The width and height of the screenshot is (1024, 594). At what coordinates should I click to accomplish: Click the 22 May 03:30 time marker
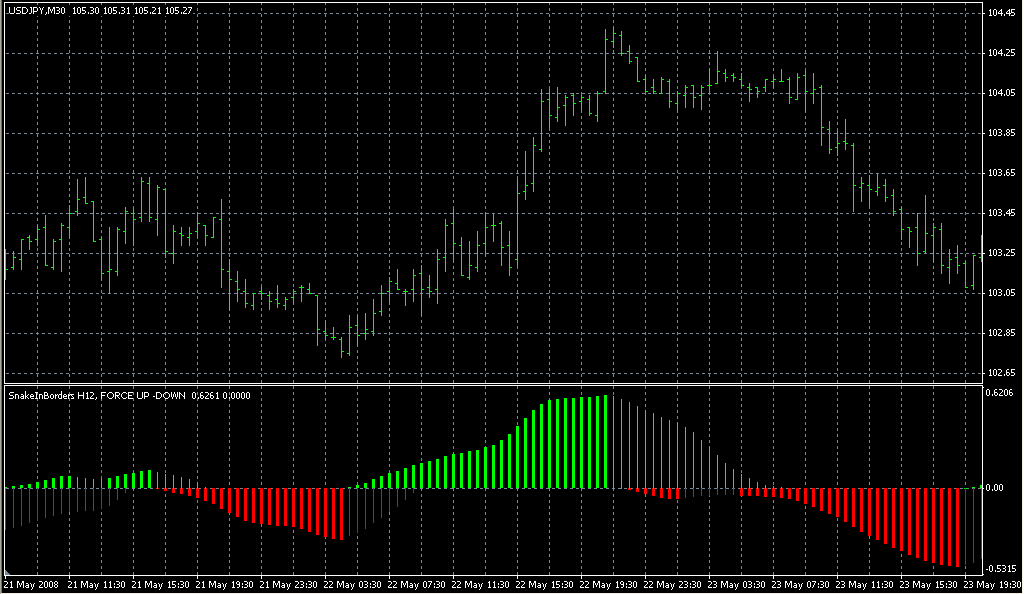[x=354, y=584]
